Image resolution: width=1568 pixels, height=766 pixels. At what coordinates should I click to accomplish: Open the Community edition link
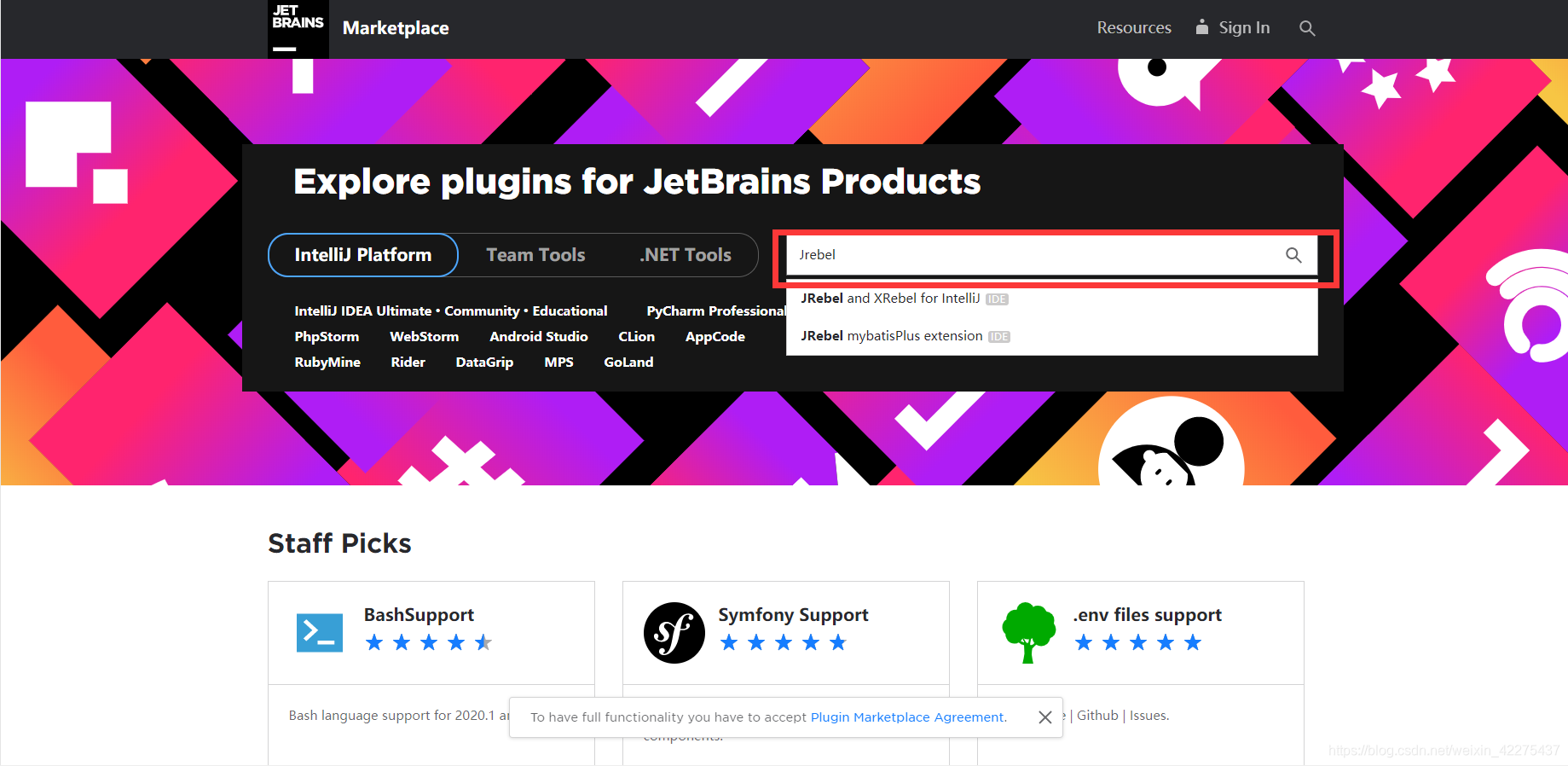point(482,311)
